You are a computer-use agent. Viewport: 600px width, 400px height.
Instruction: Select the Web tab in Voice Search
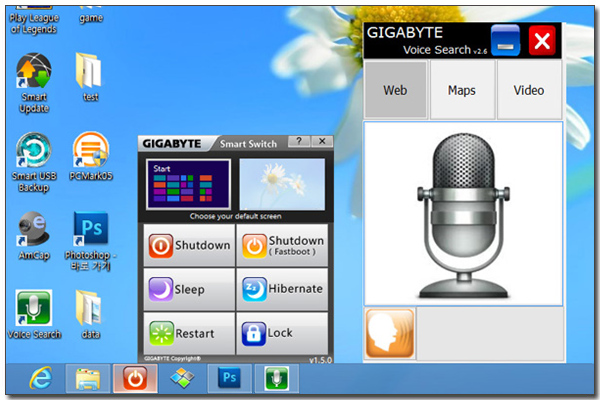tap(395, 90)
